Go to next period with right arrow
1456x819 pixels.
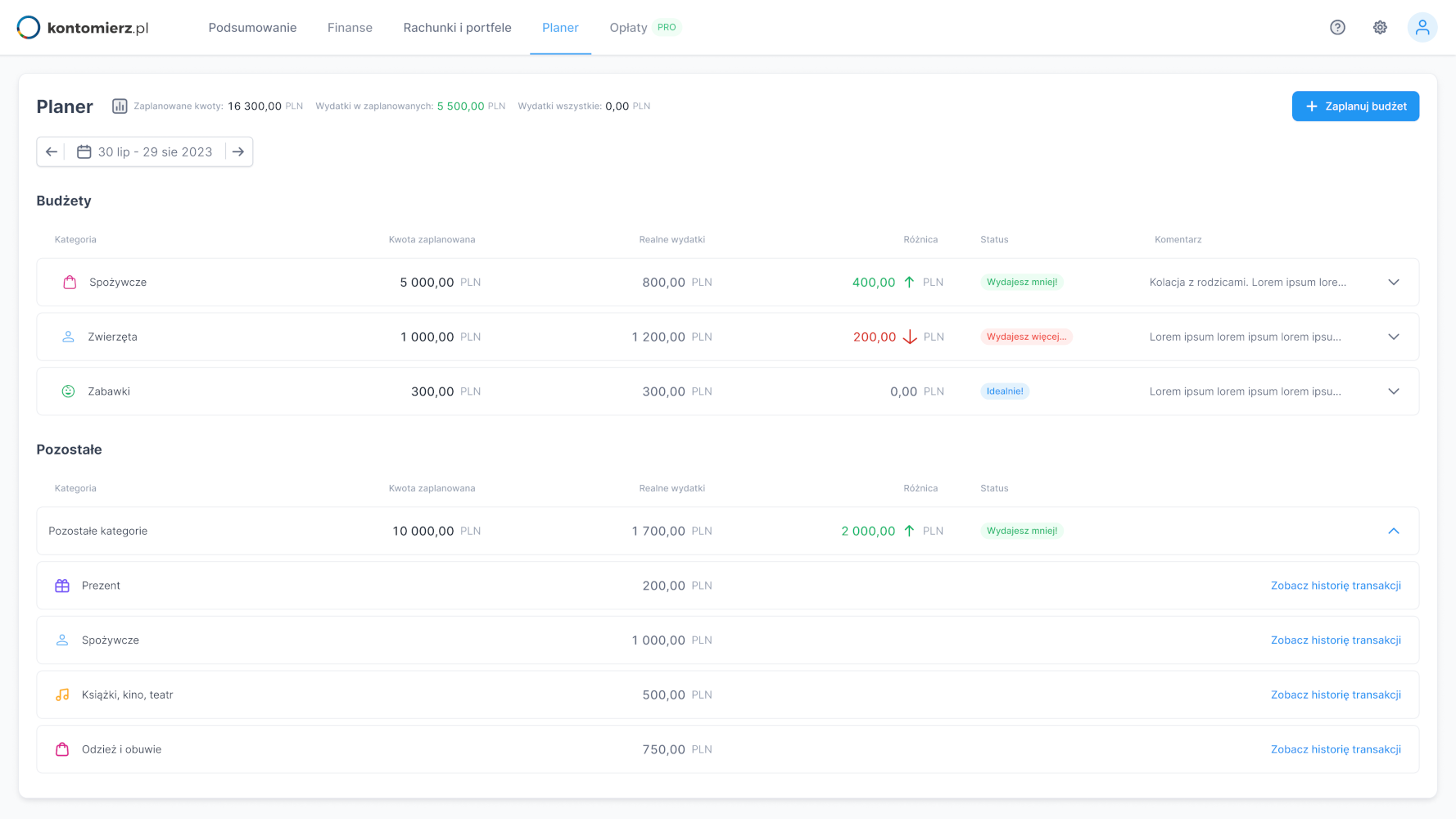pos(238,152)
